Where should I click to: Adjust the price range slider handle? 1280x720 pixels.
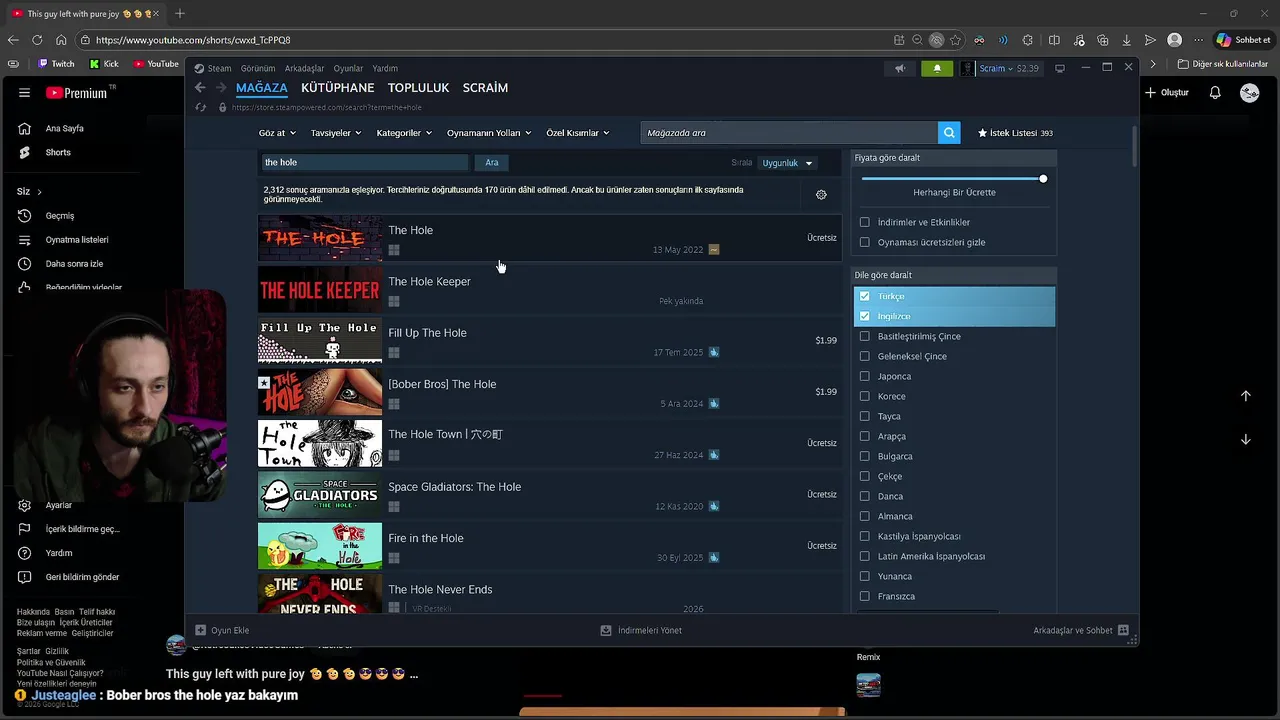point(1043,179)
